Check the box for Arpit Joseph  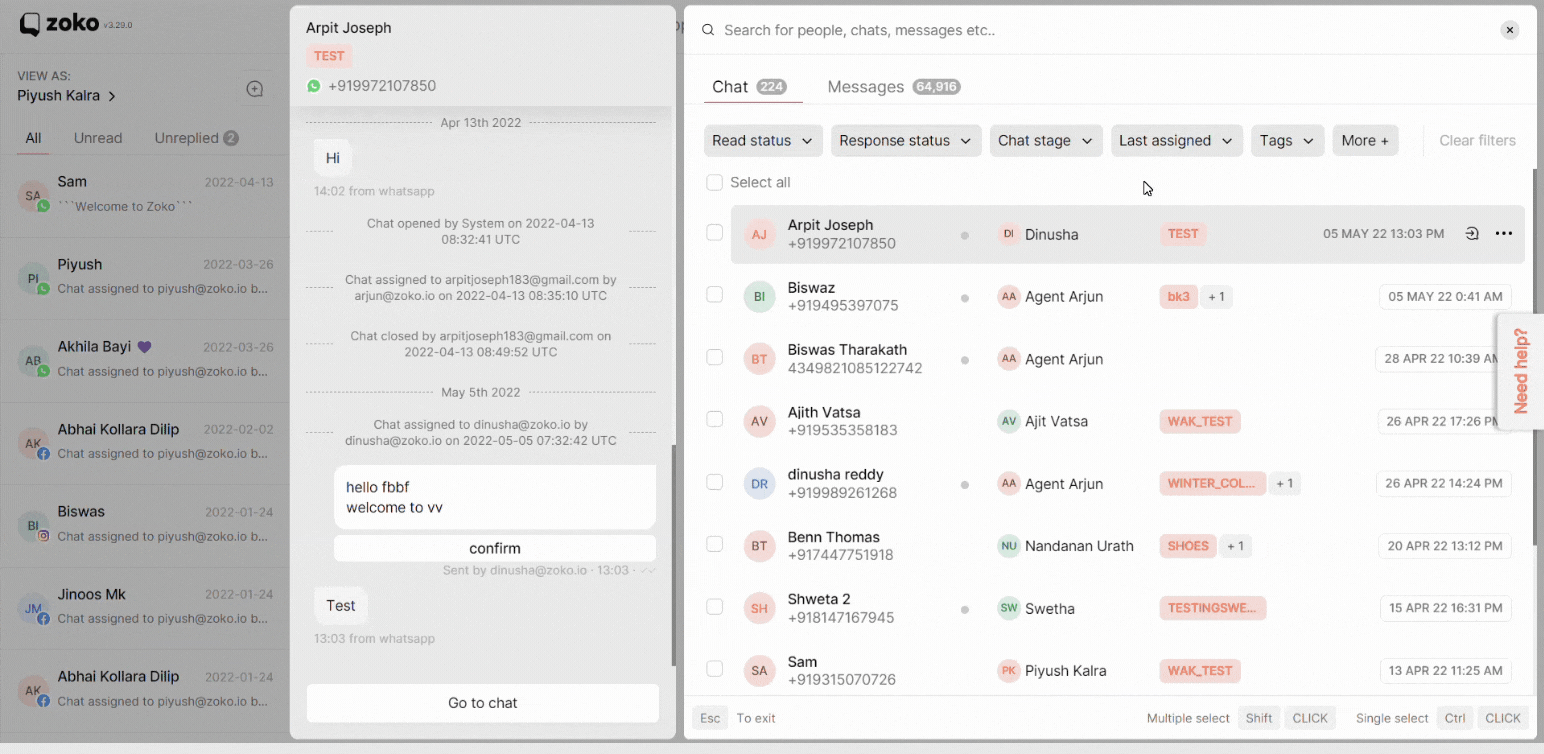(714, 232)
